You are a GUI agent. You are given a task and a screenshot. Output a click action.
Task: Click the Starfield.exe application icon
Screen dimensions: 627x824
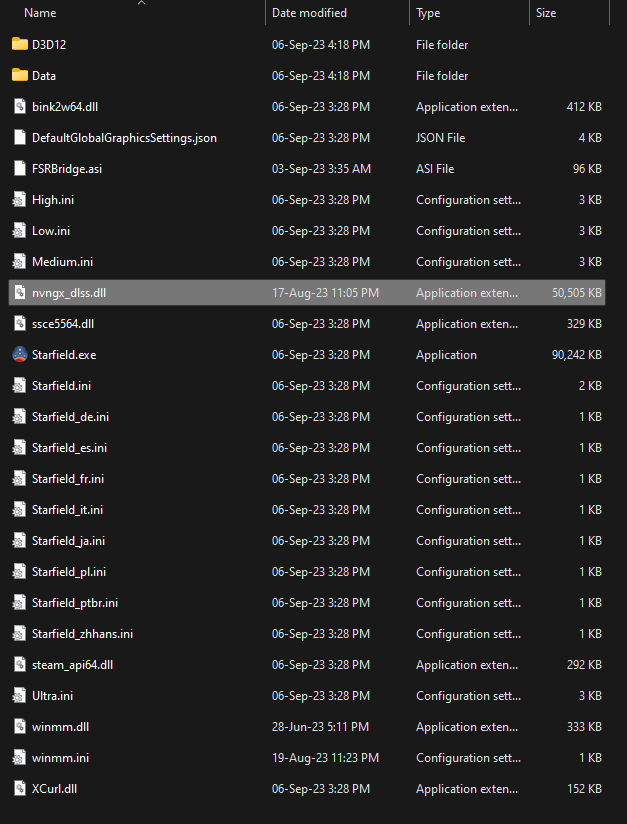(x=19, y=355)
